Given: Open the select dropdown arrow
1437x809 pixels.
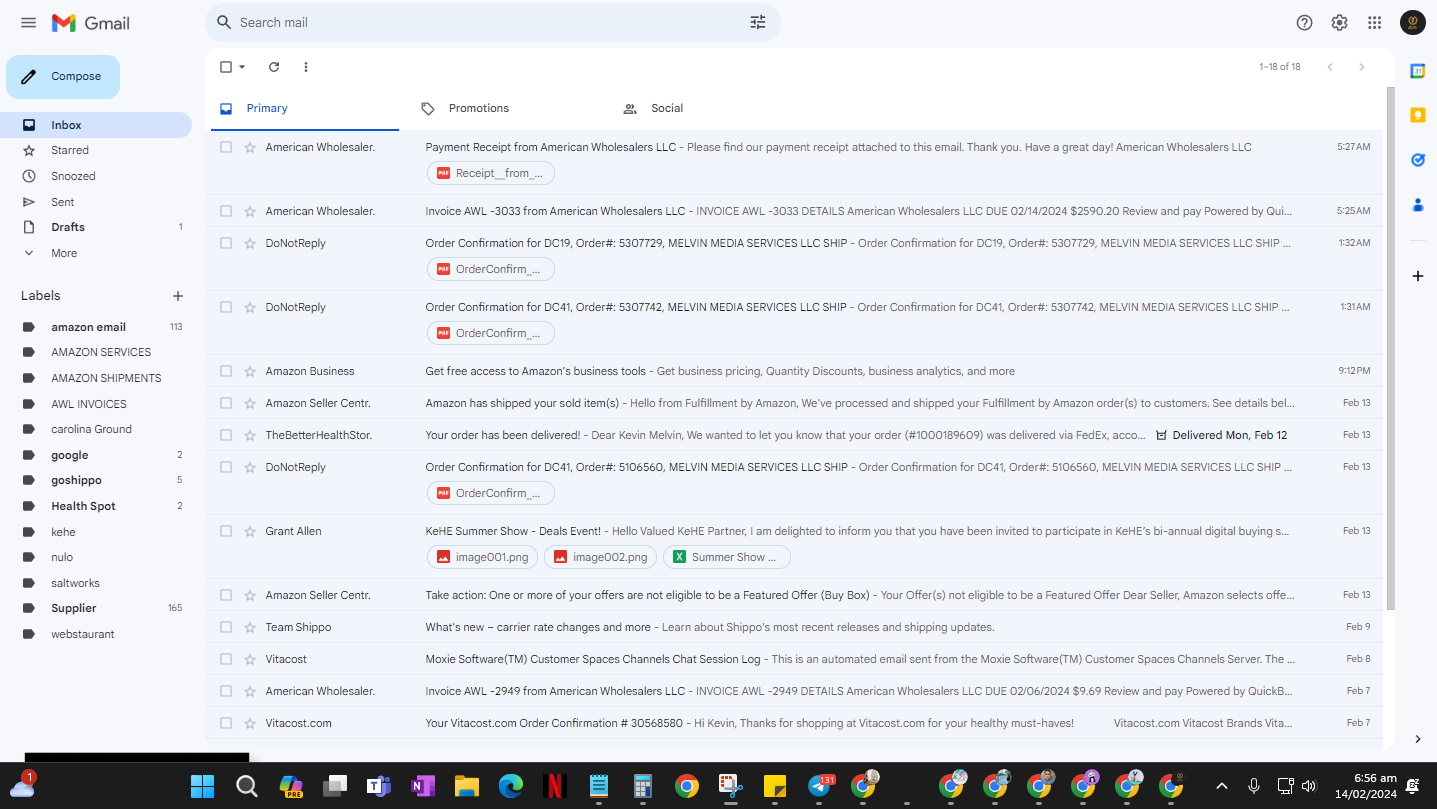Looking at the screenshot, I should [x=242, y=67].
